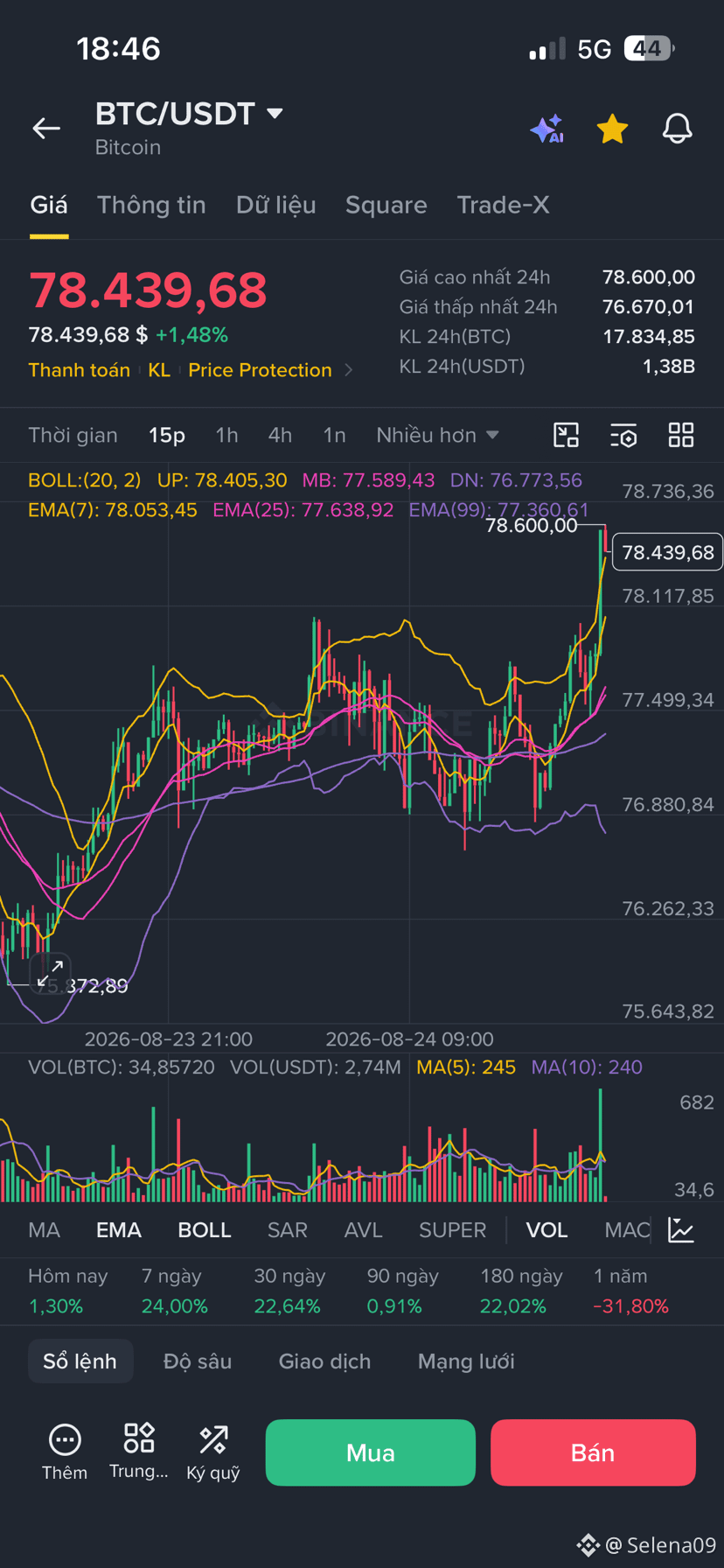
Task: Select the 1h timeframe
Action: coord(226,435)
